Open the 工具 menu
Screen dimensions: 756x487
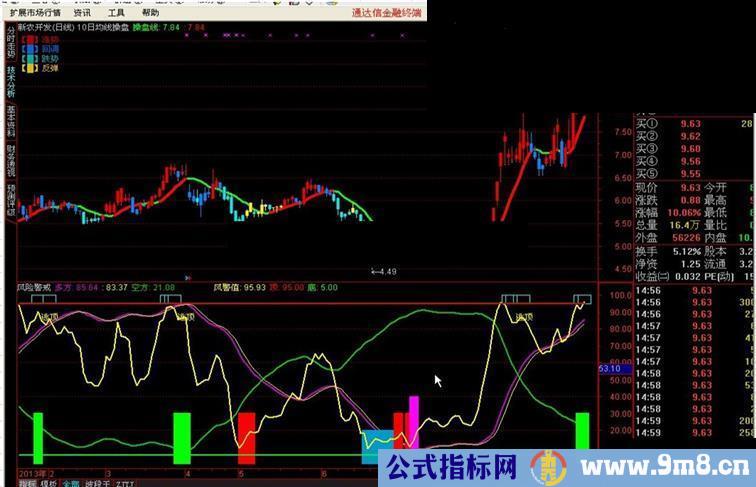(x=116, y=13)
